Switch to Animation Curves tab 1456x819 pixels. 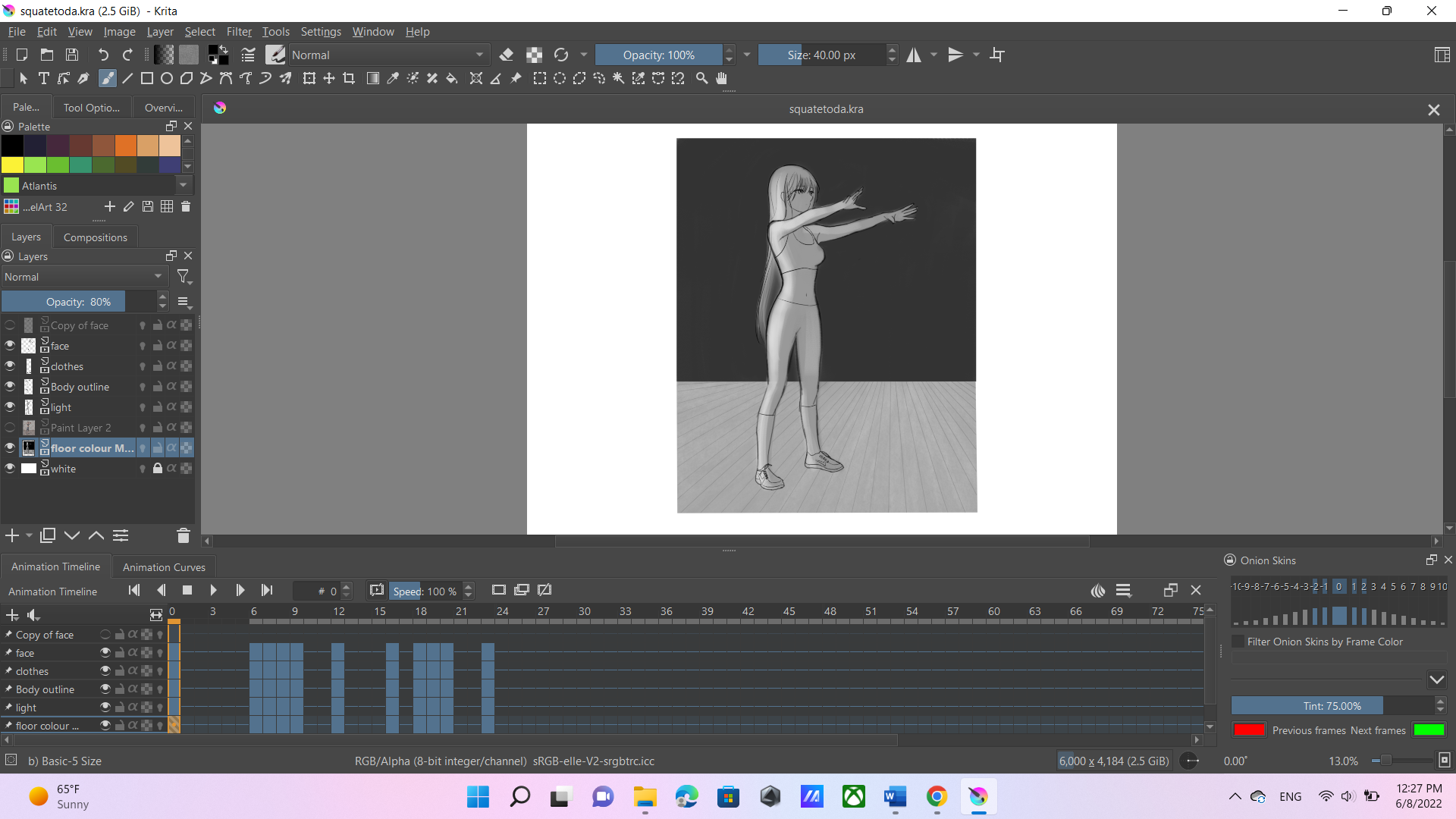click(x=164, y=567)
